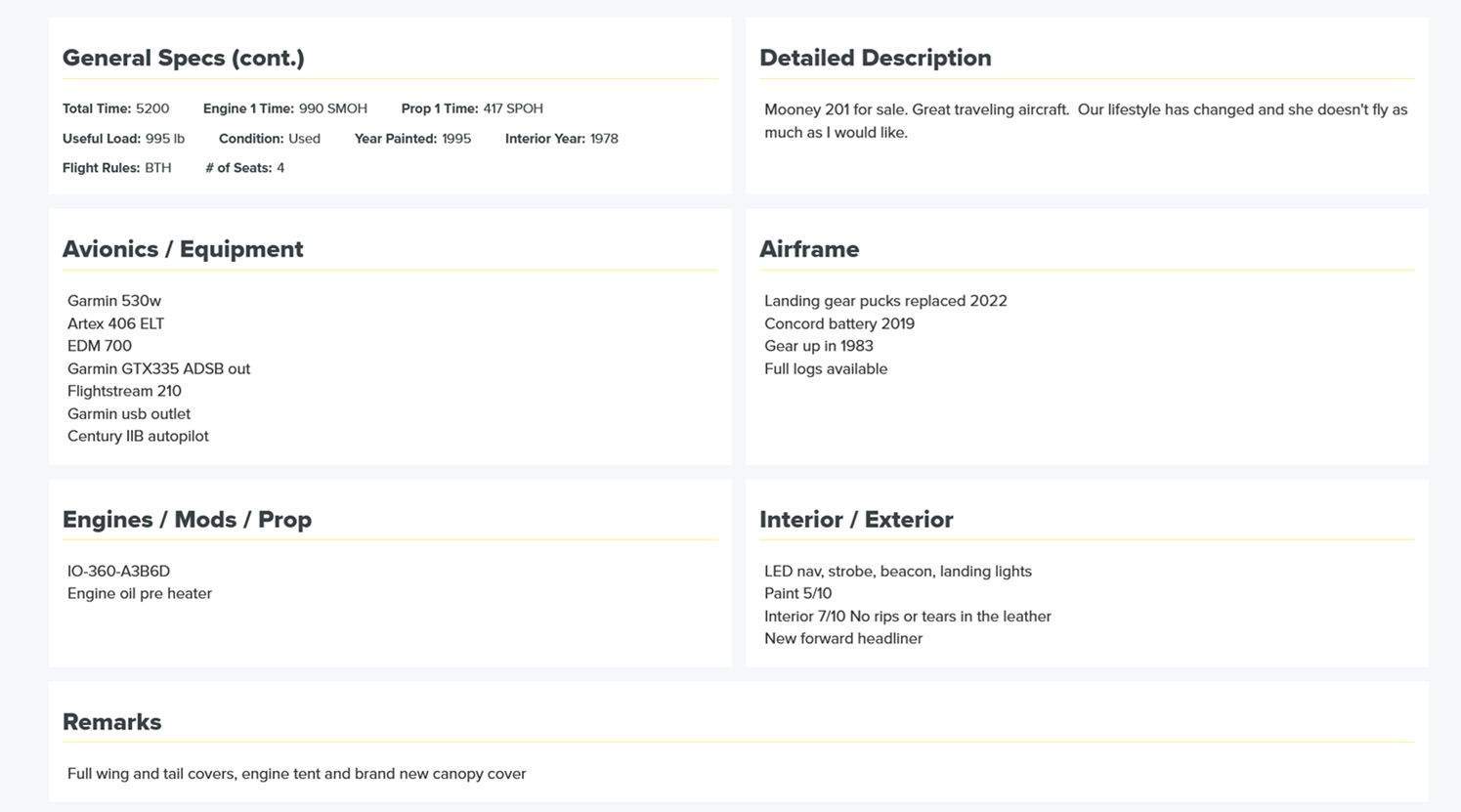Click the Total Time value 5200
This screenshot has height=812, width=1461.
tap(152, 108)
